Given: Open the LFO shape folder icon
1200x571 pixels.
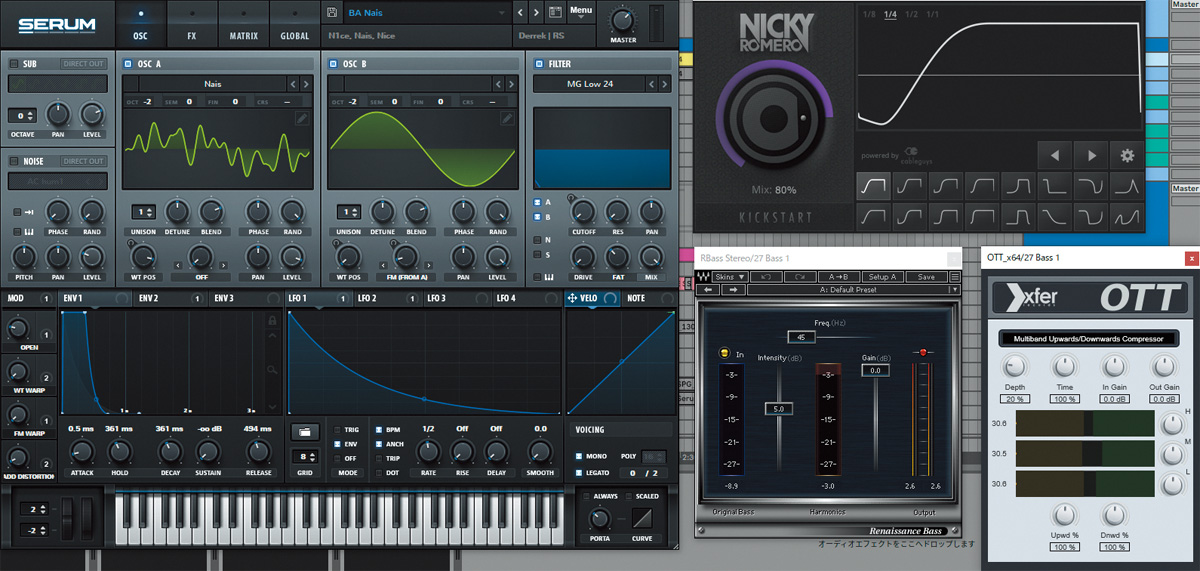Looking at the screenshot, I should tap(306, 431).
